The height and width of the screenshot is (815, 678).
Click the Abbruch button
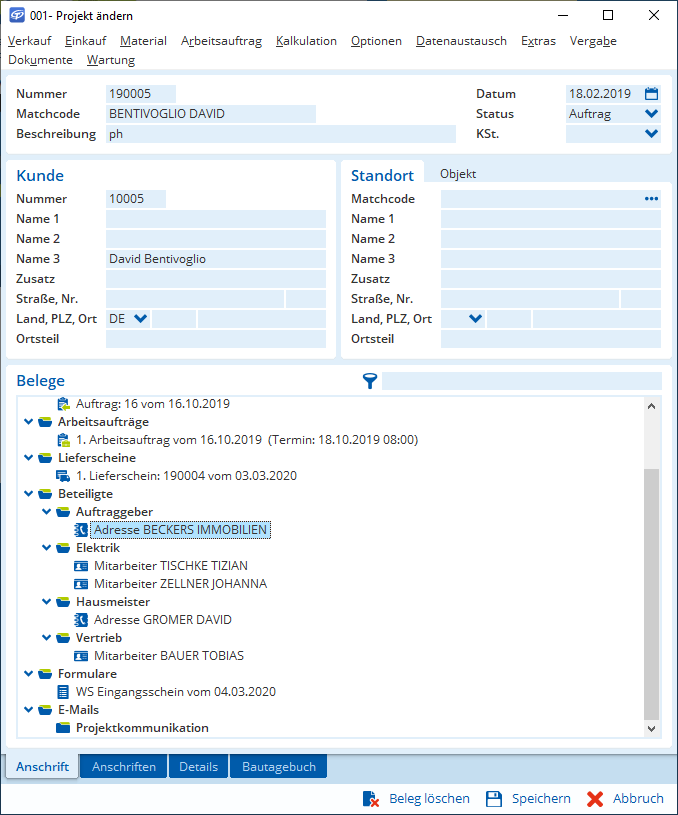625,799
